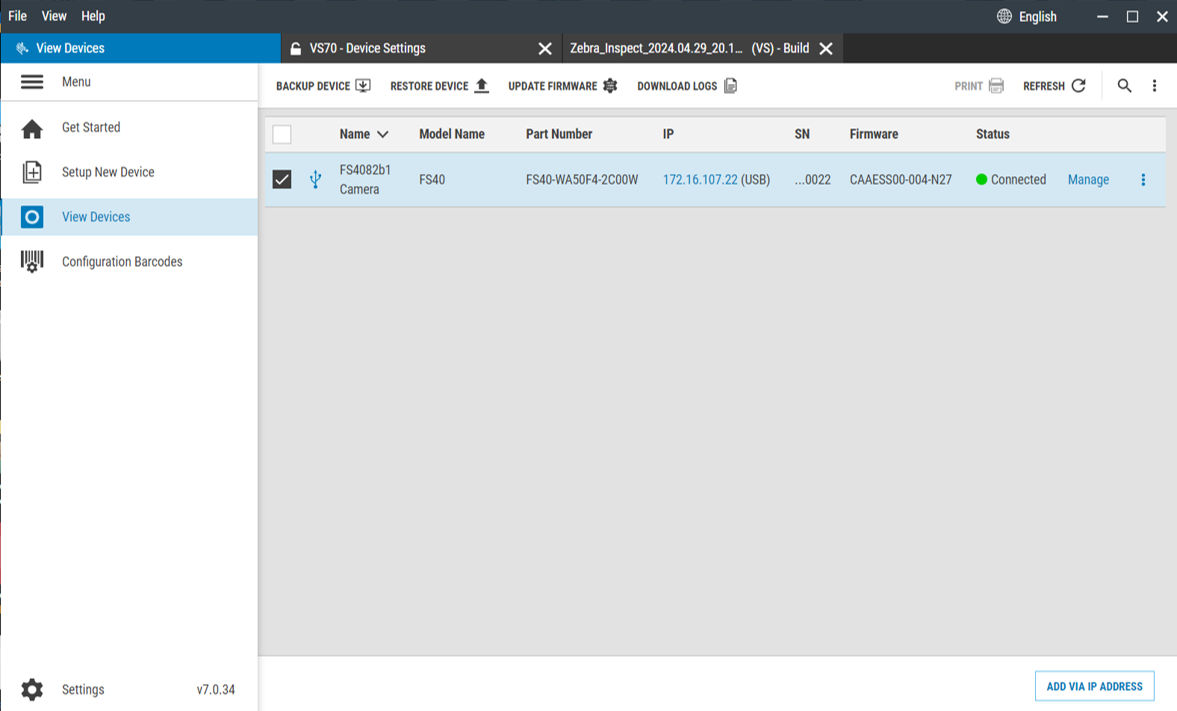Open toolbar more options vertical dots
Image resolution: width=1177 pixels, height=711 pixels.
[x=1154, y=86]
